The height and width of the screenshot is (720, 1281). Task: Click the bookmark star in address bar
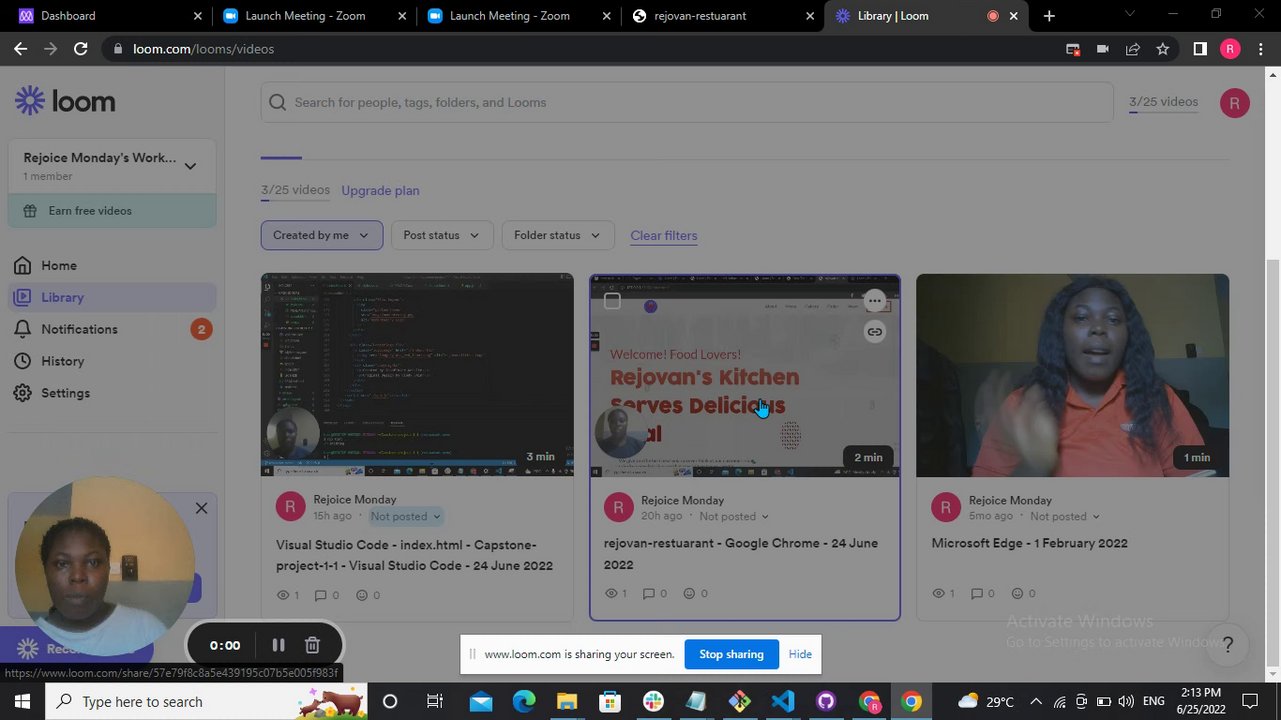[x=1162, y=49]
